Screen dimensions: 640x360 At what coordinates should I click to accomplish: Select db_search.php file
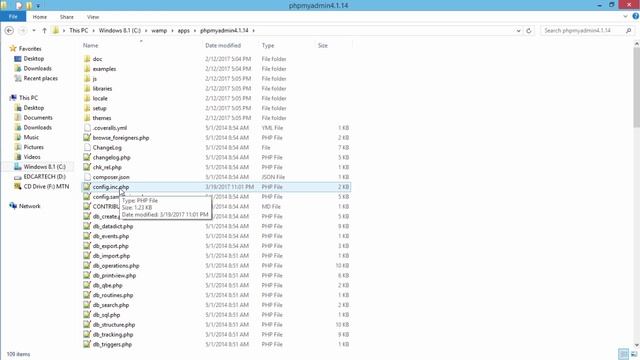point(111,305)
